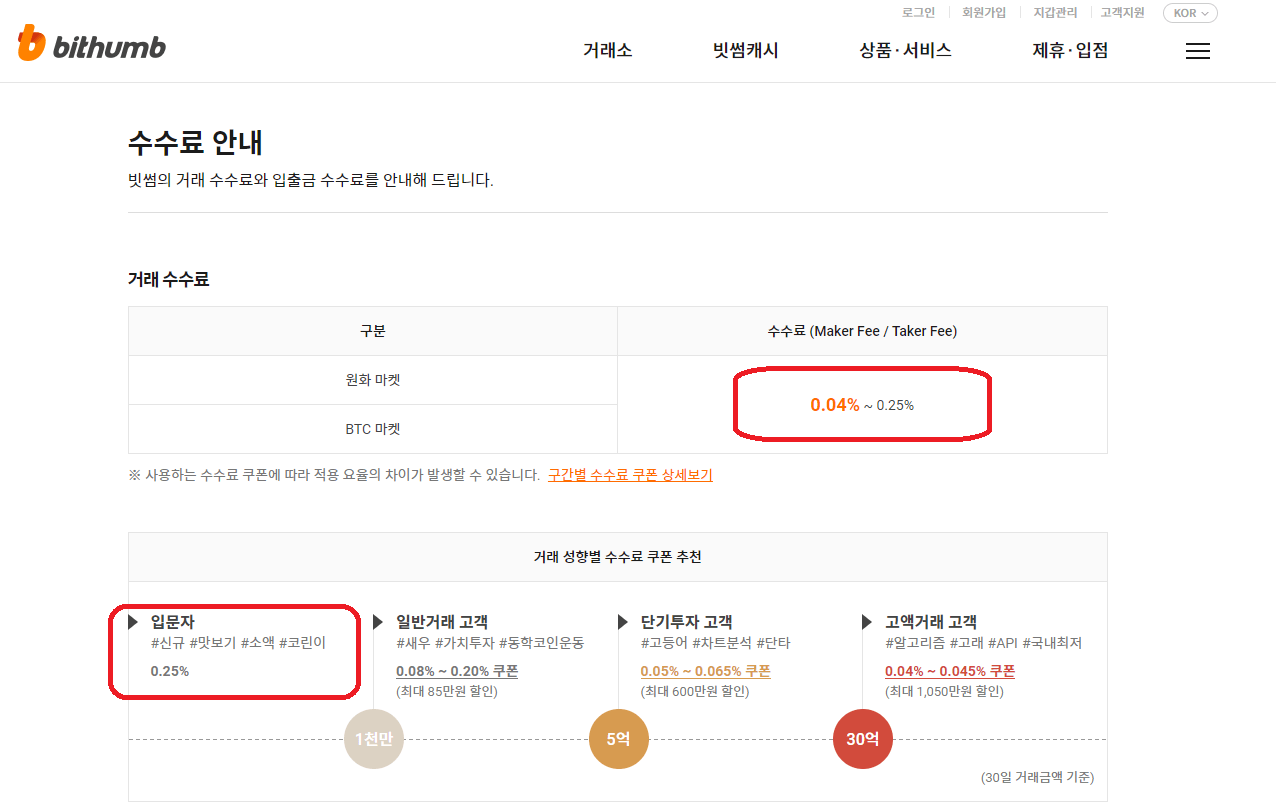Click the 로그인 link
Screen dimensions: 1276x806
918,13
